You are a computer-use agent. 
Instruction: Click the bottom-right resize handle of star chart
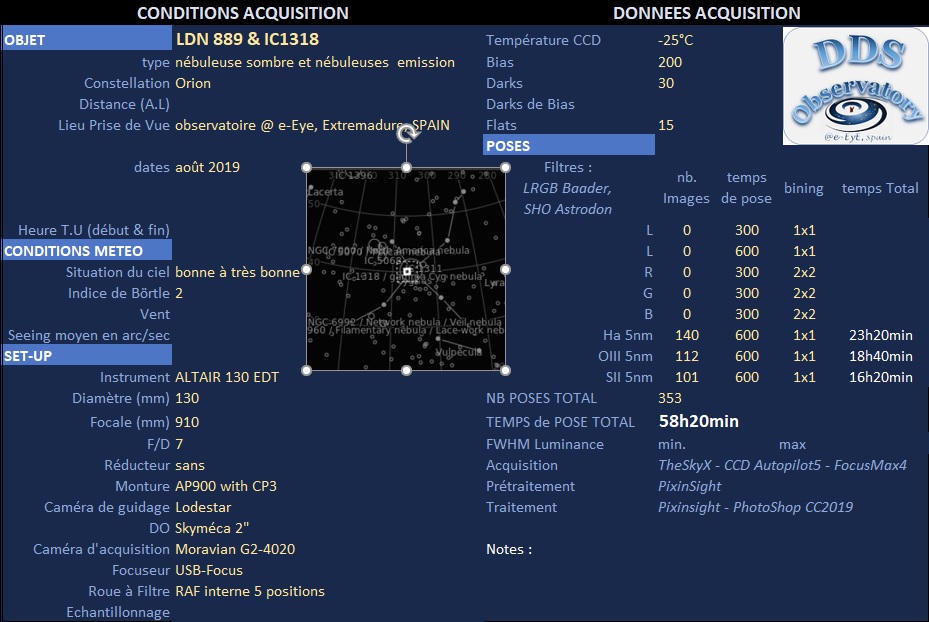pyautogui.click(x=505, y=371)
